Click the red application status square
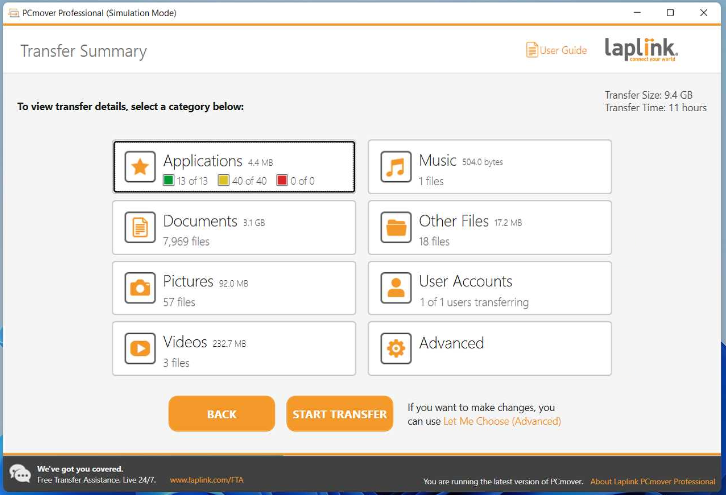Screen dimensions: 726x495 282,180
